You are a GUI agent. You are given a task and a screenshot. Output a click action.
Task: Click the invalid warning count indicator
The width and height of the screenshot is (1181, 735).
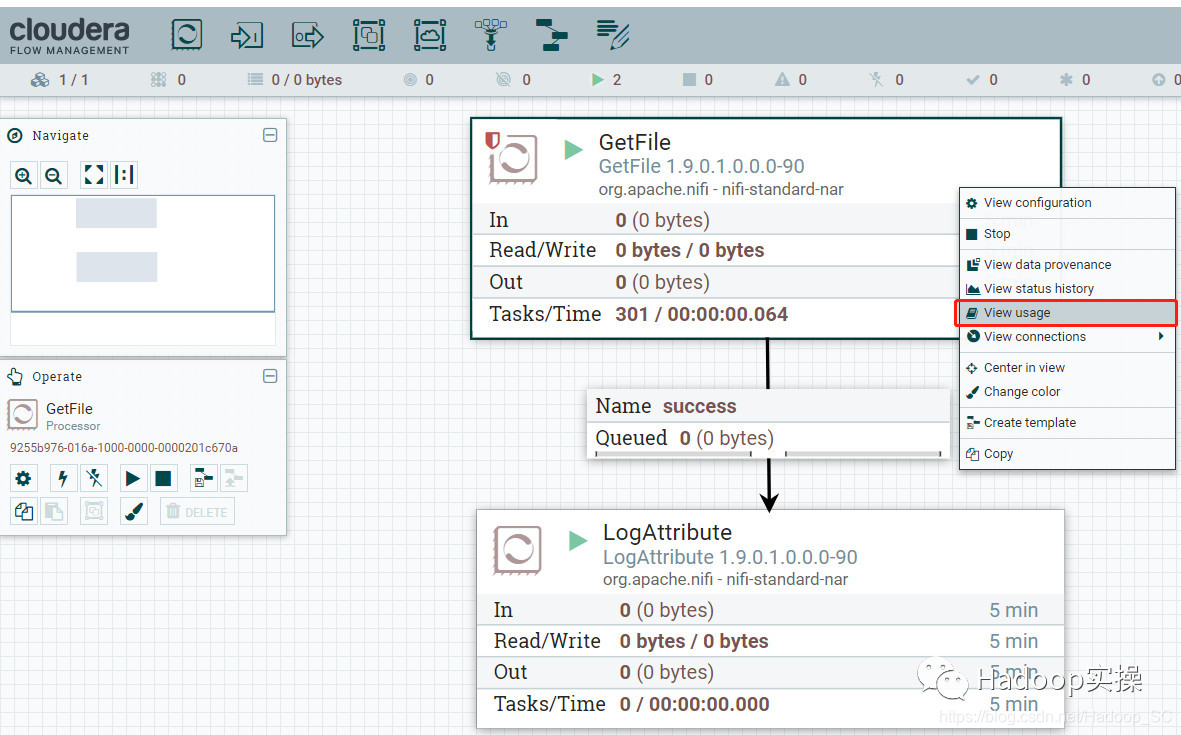tap(791, 80)
